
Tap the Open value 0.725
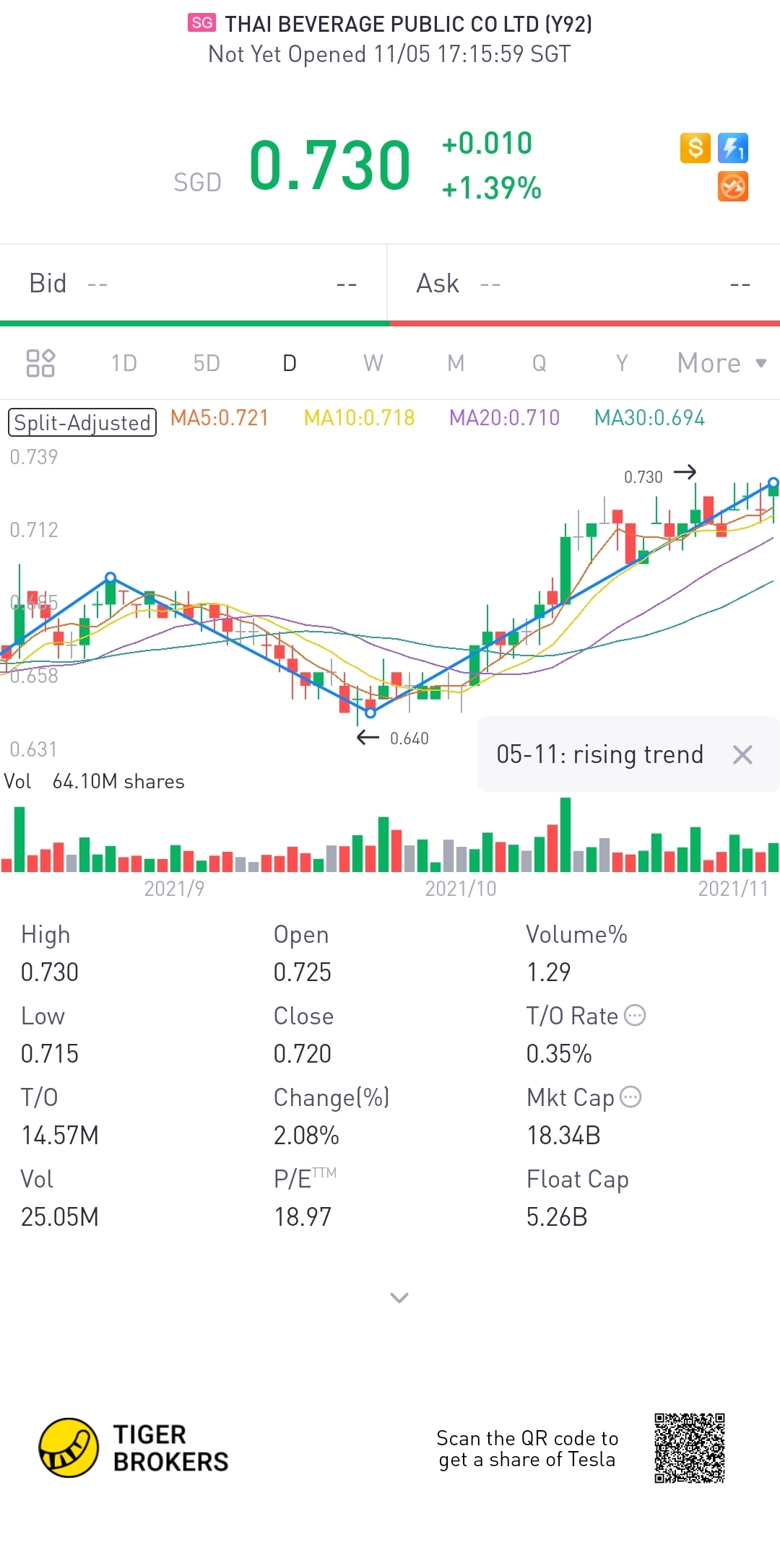click(x=303, y=972)
